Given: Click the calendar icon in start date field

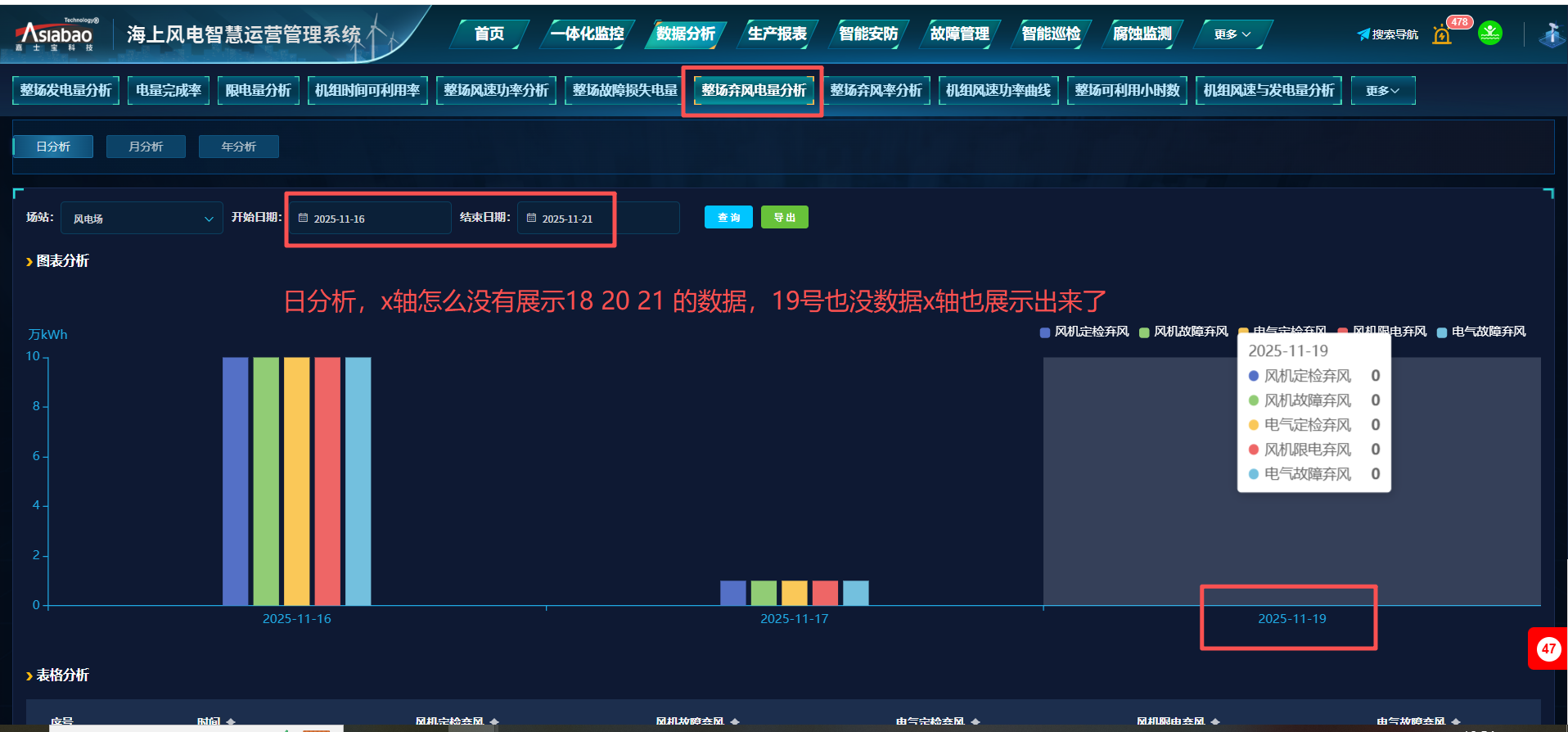Looking at the screenshot, I should 303,219.
